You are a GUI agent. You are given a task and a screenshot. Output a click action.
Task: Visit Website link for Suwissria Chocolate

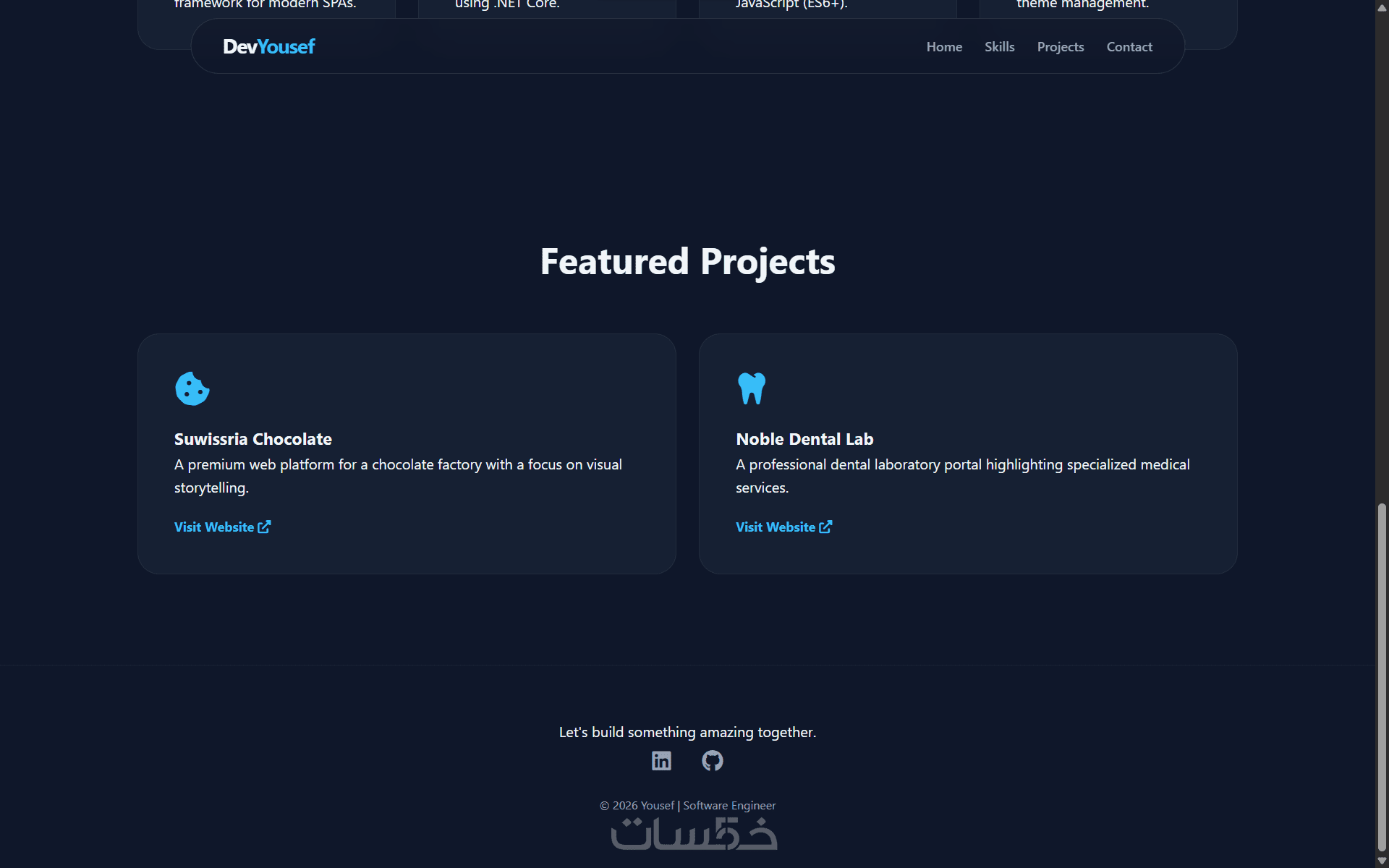tap(214, 527)
